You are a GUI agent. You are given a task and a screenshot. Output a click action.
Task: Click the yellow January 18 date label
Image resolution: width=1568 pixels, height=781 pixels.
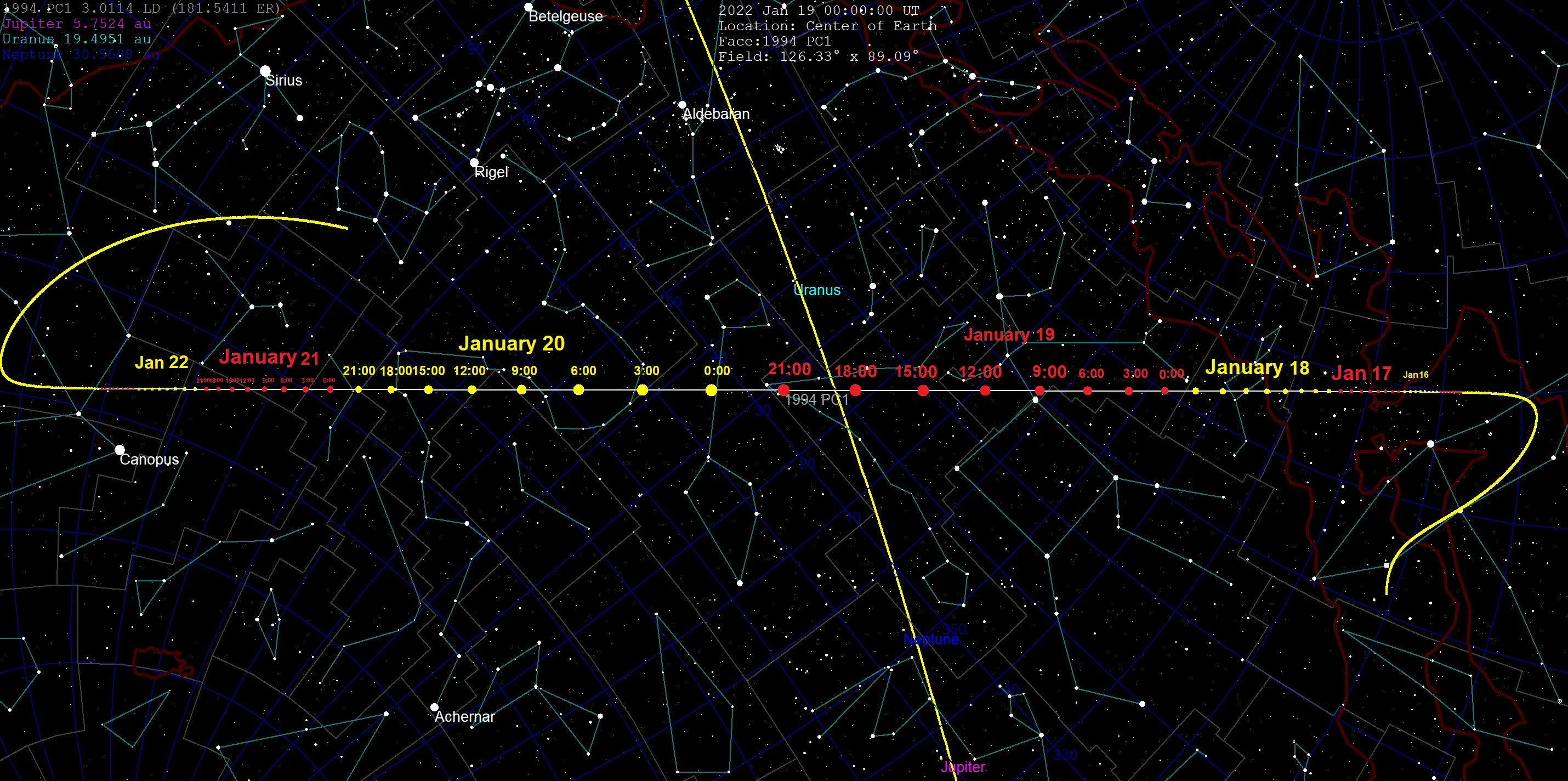pyautogui.click(x=1257, y=367)
